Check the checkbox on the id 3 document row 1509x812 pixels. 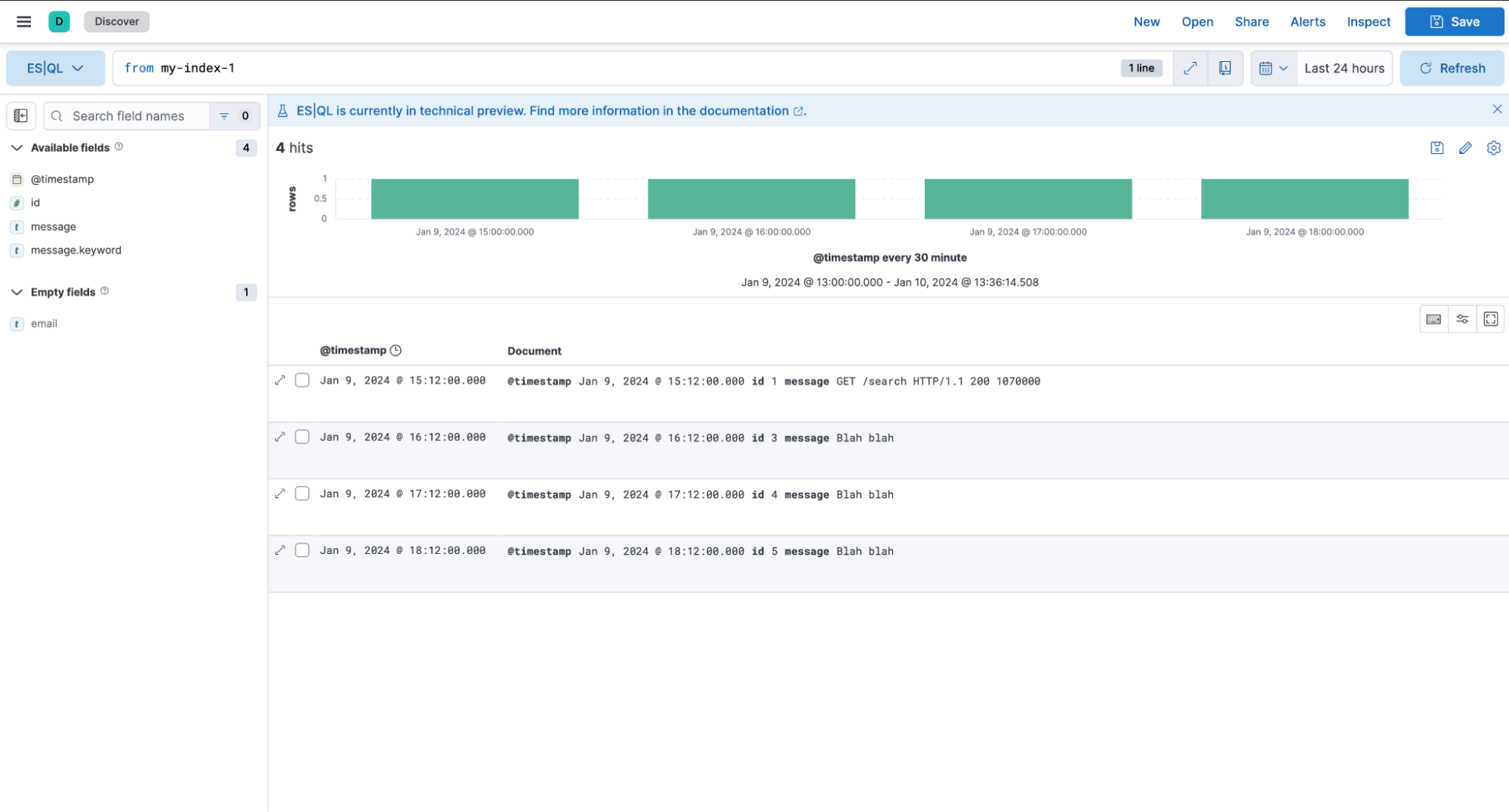pos(302,436)
